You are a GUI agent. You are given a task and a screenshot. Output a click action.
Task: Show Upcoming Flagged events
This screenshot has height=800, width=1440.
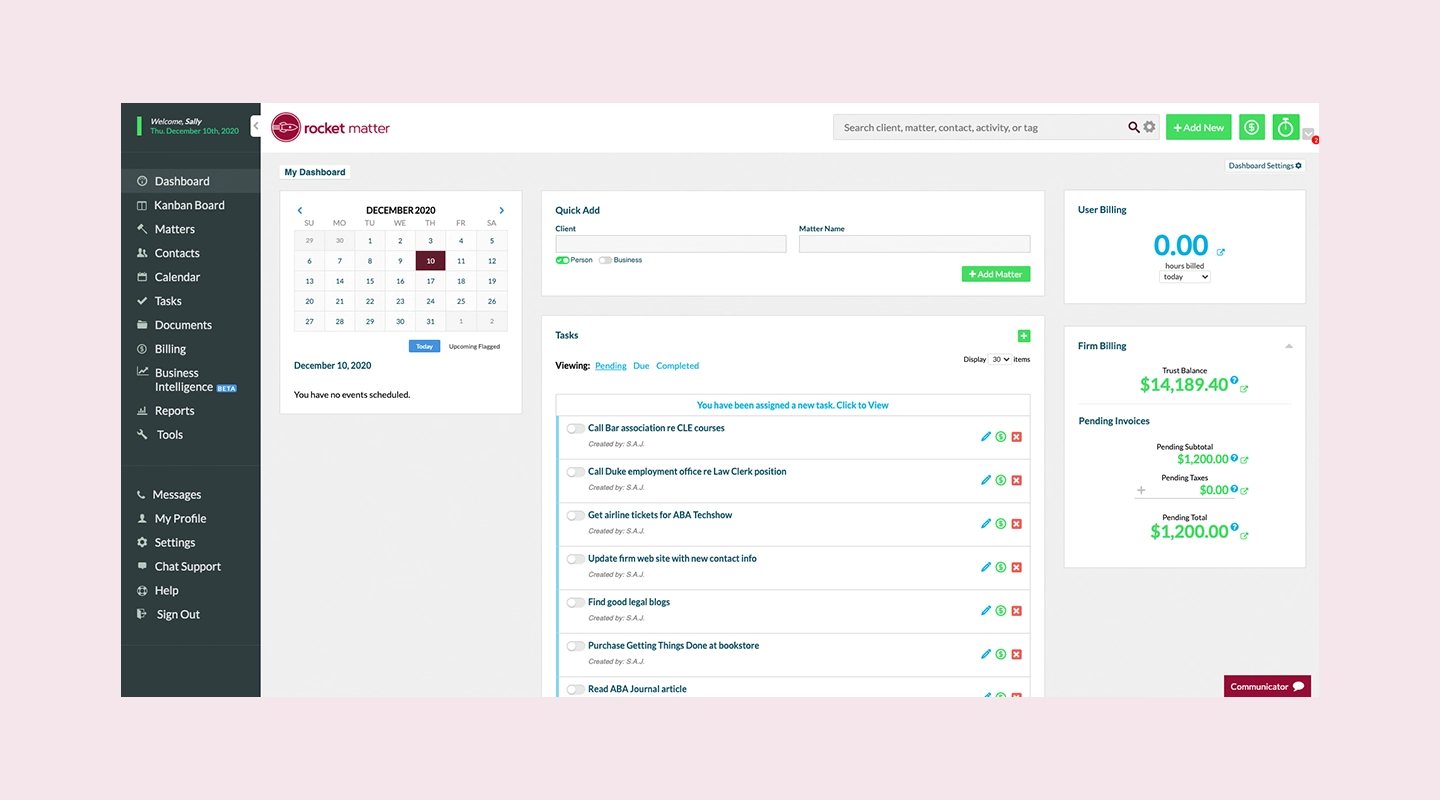pyautogui.click(x=474, y=346)
